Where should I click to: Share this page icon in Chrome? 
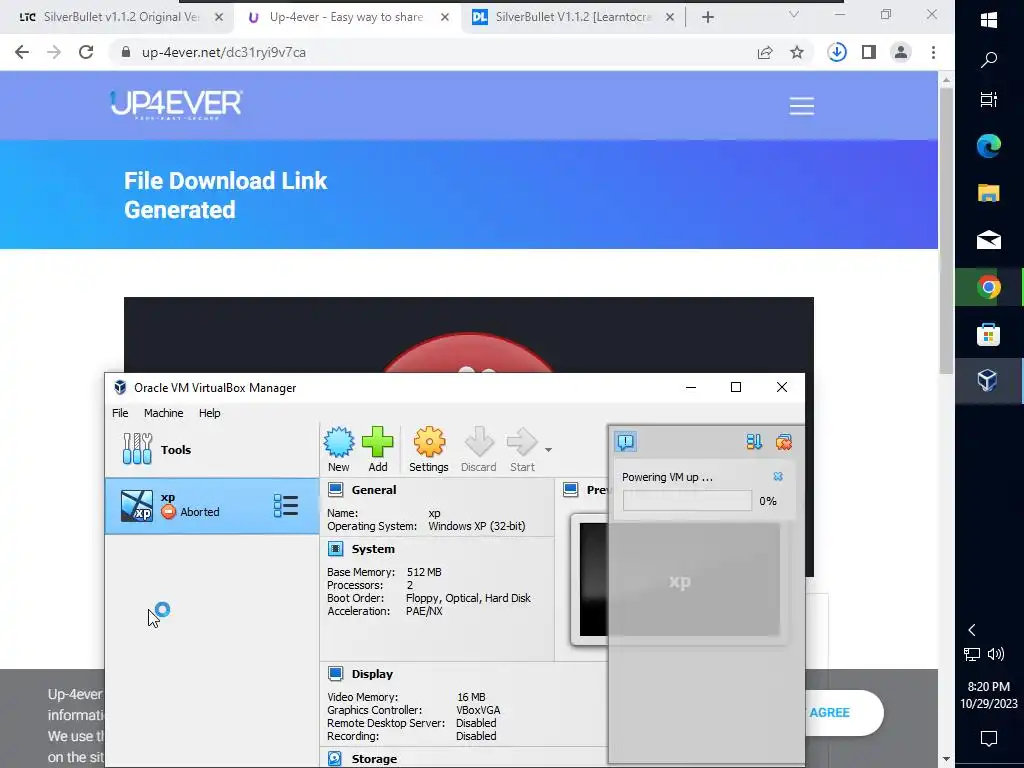765,52
